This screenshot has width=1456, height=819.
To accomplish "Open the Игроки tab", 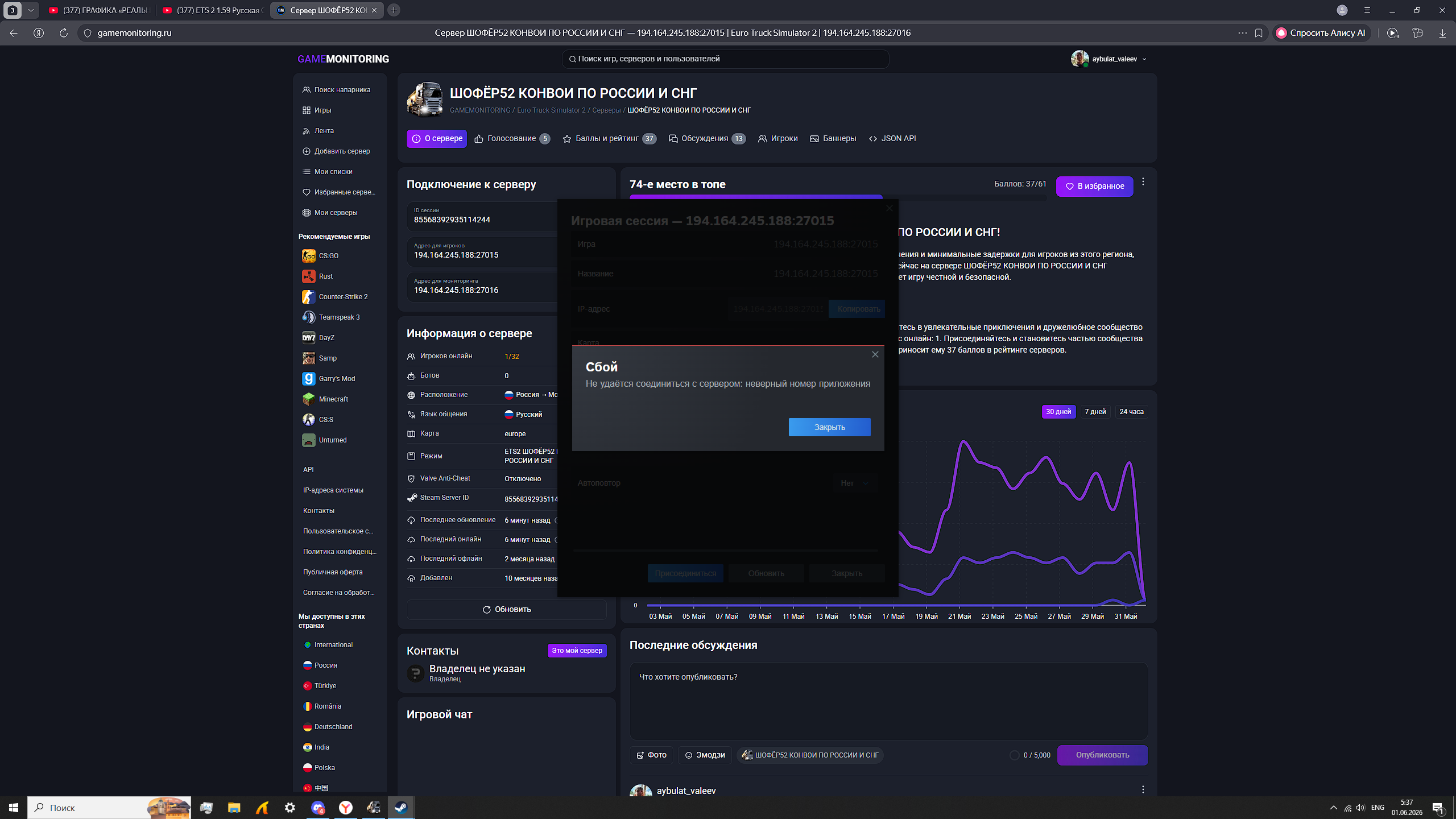I will tap(778, 139).
